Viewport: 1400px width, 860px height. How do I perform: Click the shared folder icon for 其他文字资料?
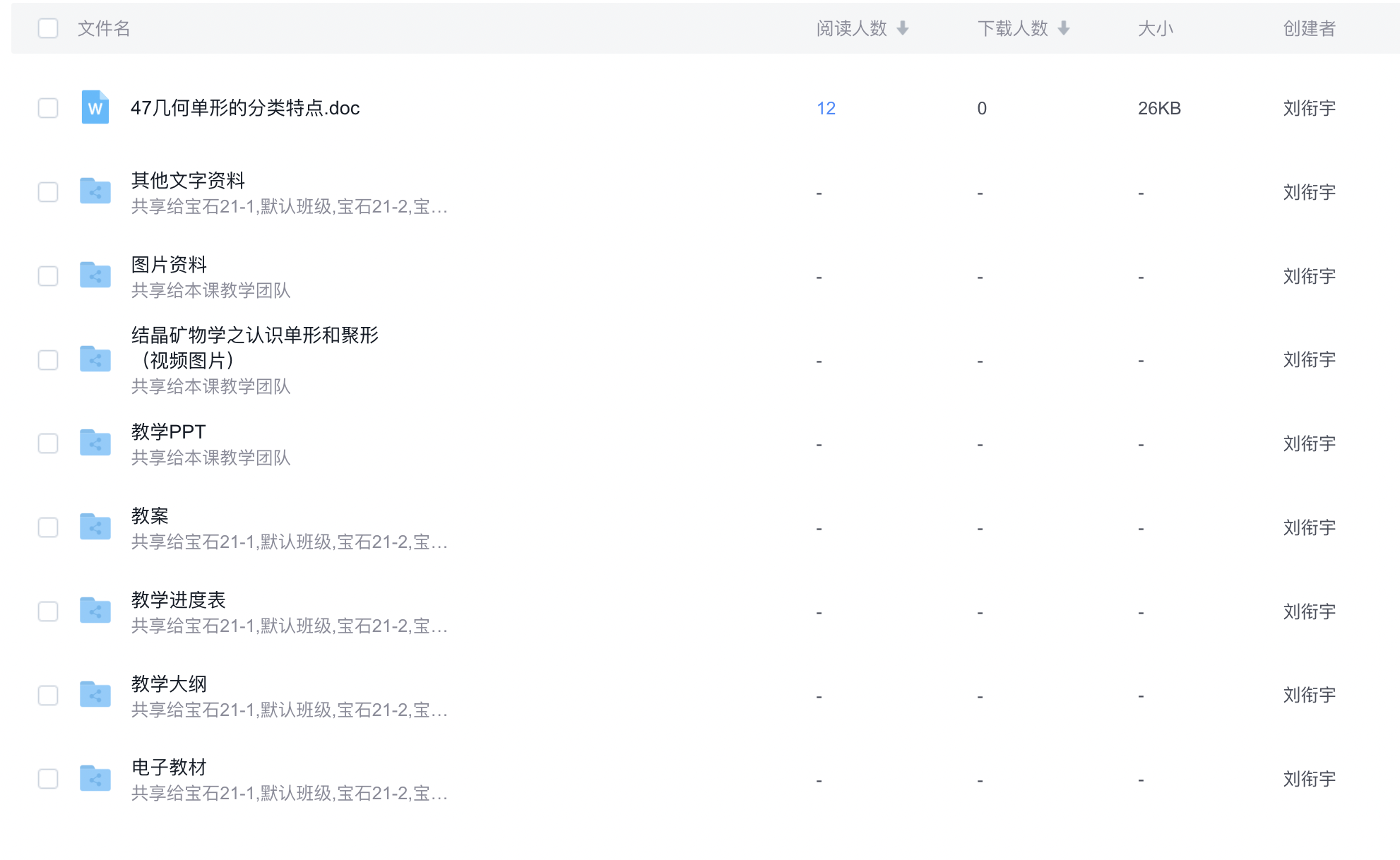click(95, 191)
